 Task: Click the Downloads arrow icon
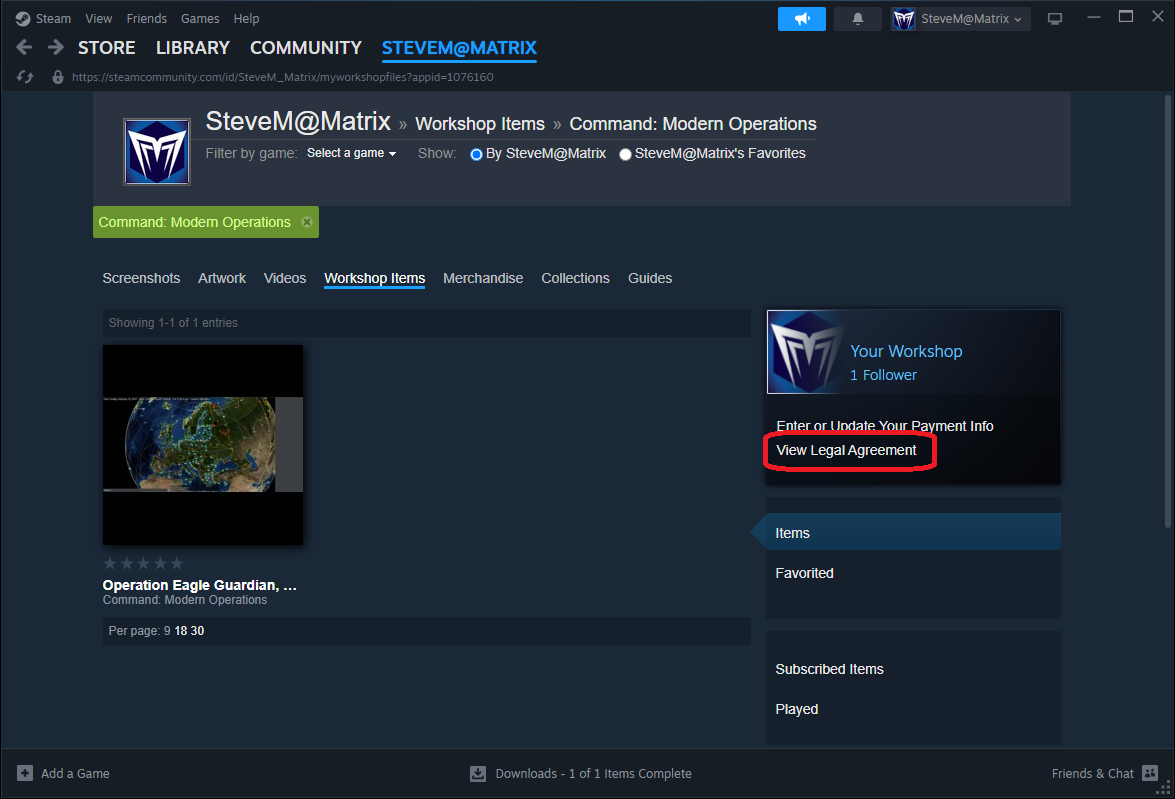click(477, 774)
